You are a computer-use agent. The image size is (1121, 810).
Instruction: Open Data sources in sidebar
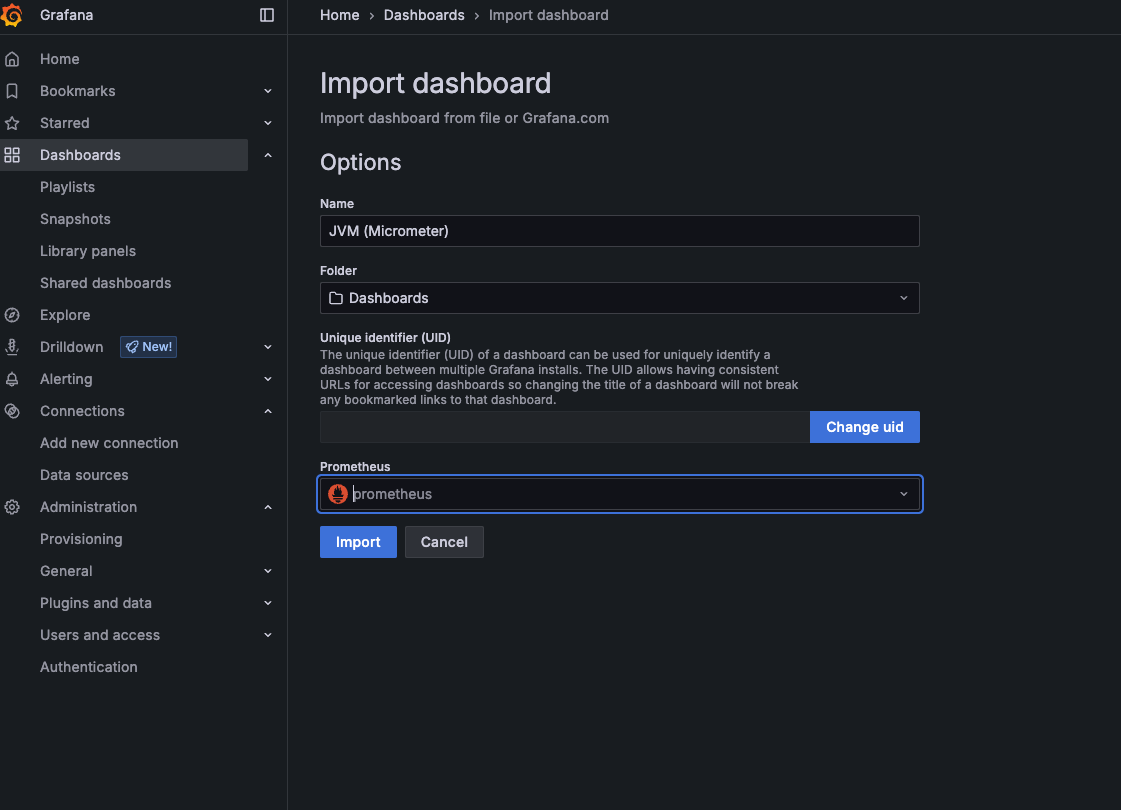click(x=84, y=475)
